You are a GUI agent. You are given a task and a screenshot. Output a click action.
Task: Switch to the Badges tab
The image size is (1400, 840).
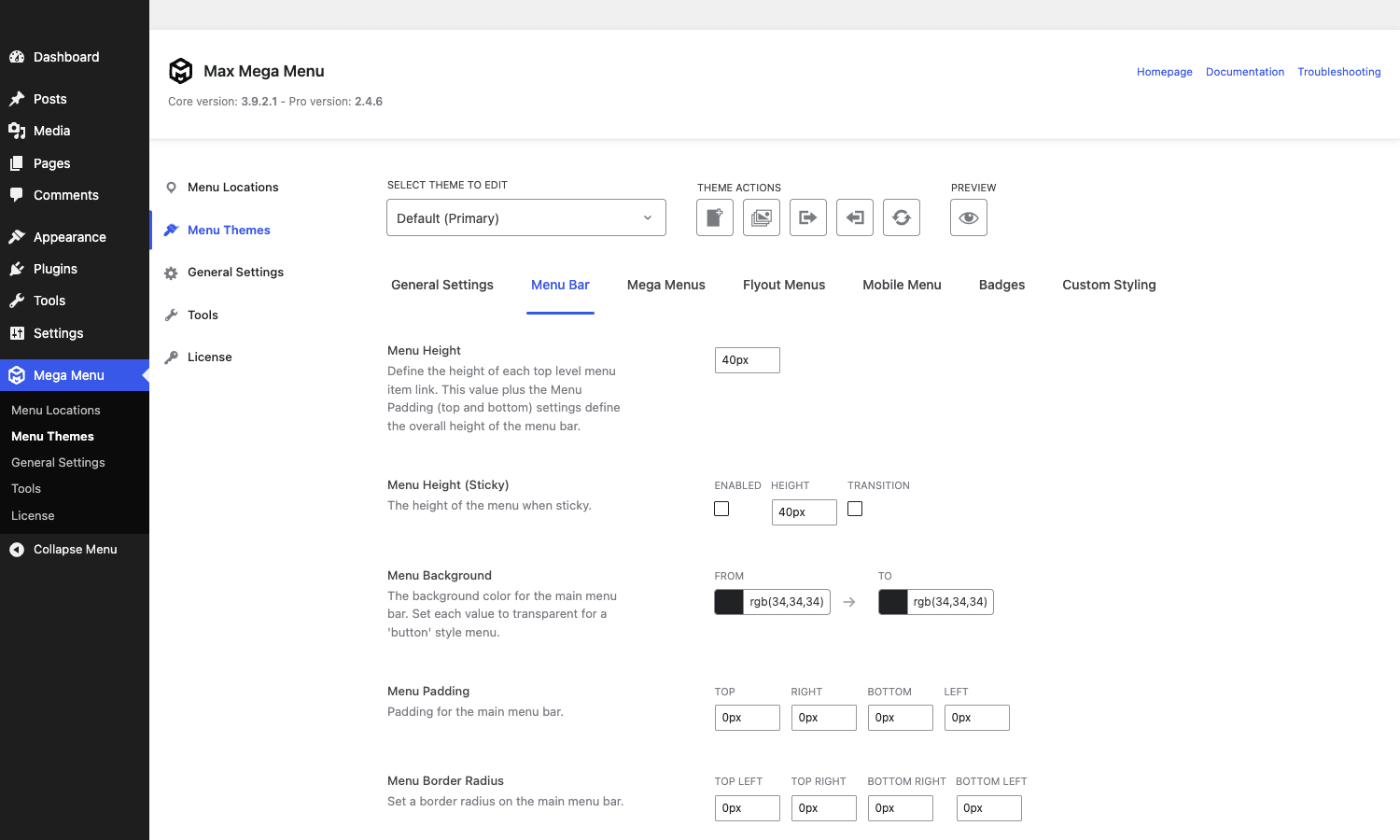pos(1001,285)
